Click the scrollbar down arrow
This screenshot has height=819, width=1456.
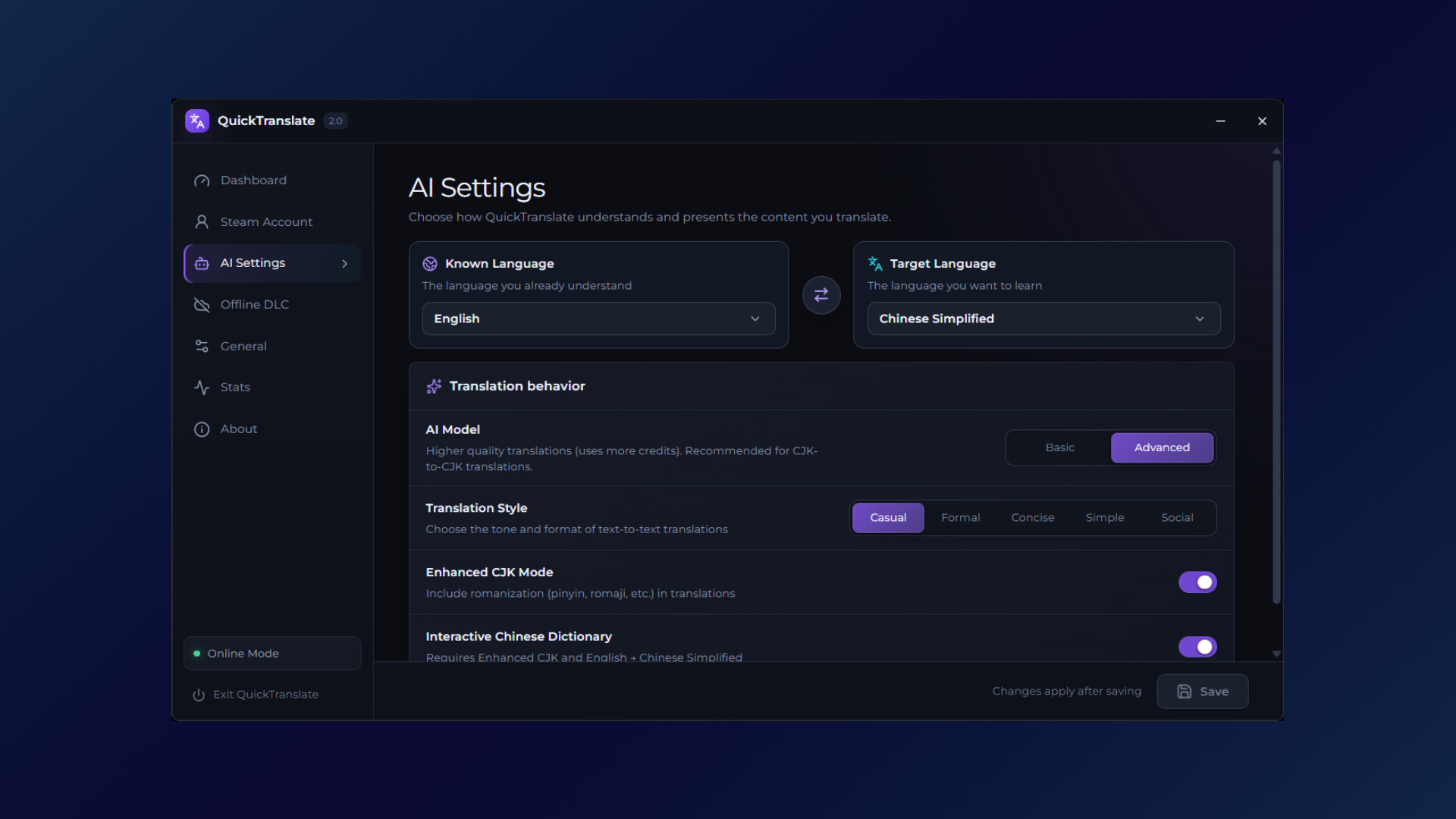coord(1276,654)
